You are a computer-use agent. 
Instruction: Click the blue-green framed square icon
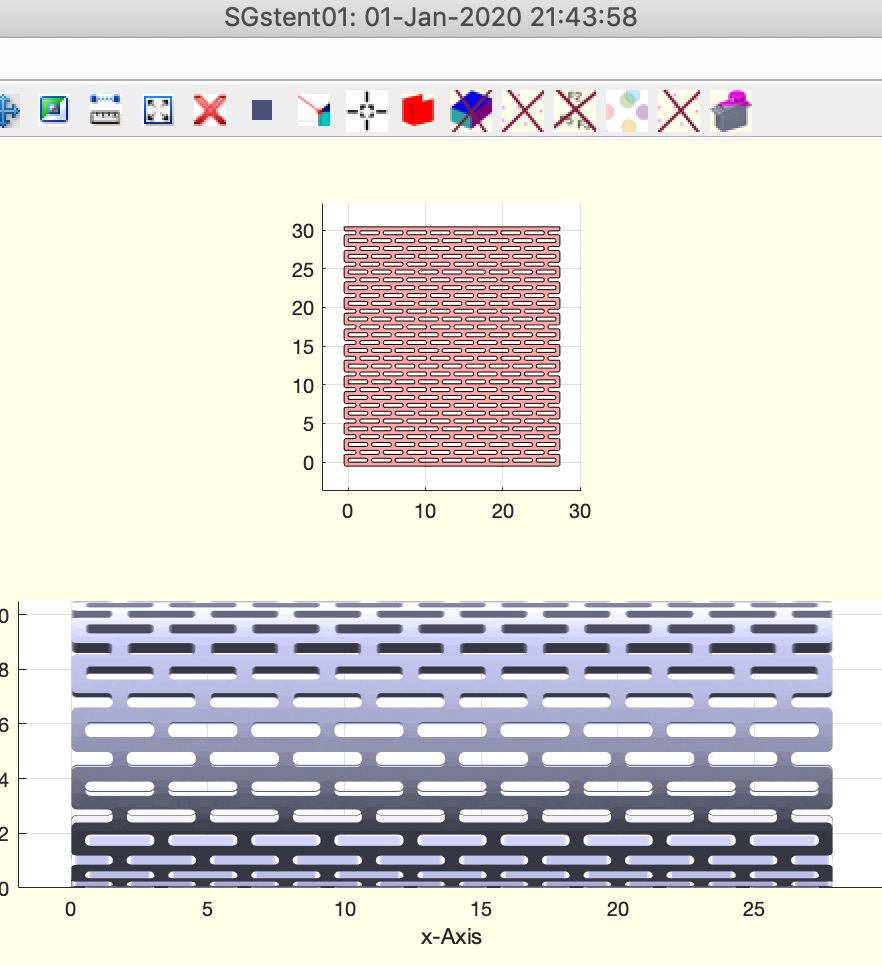click(53, 110)
